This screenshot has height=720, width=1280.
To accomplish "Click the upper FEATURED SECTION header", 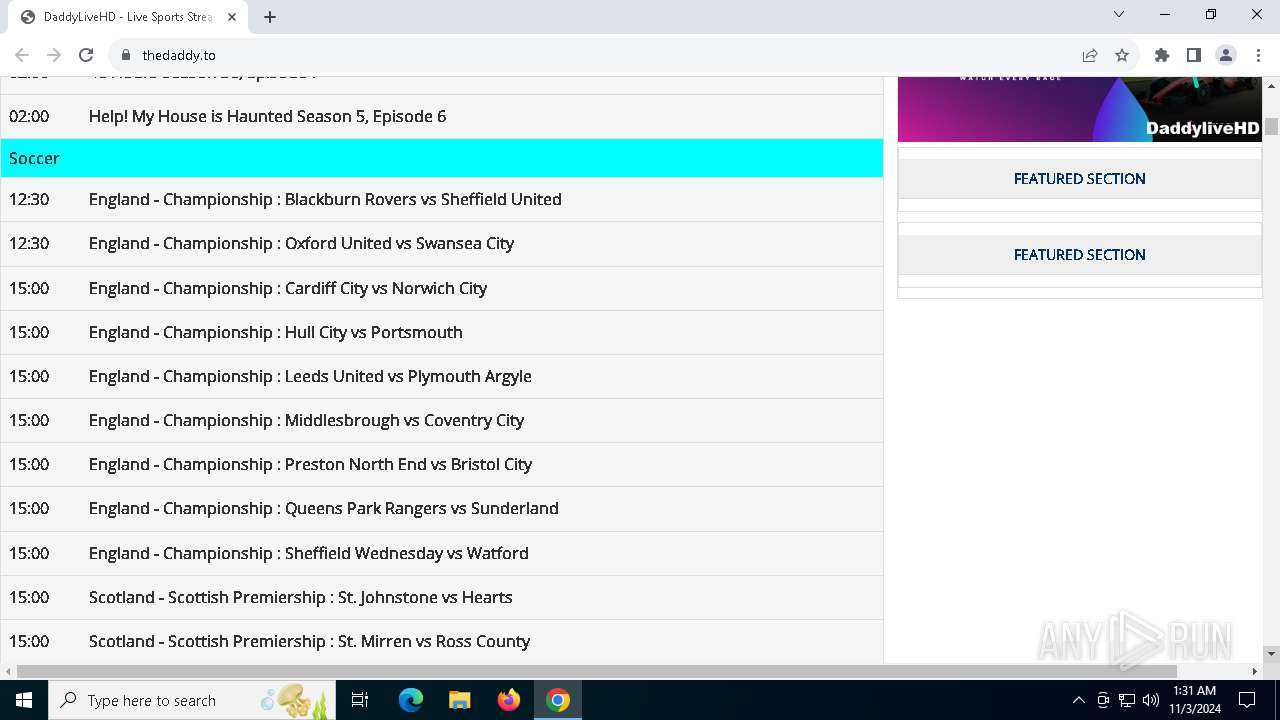I will click(x=1079, y=179).
